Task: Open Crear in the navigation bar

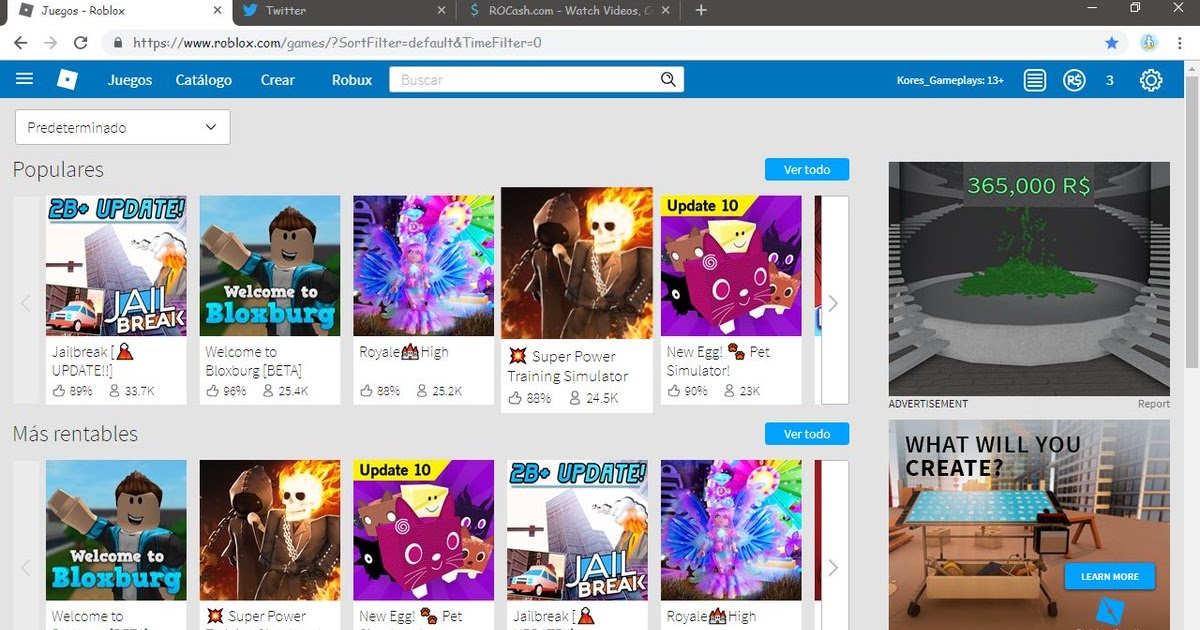Action: [x=278, y=80]
